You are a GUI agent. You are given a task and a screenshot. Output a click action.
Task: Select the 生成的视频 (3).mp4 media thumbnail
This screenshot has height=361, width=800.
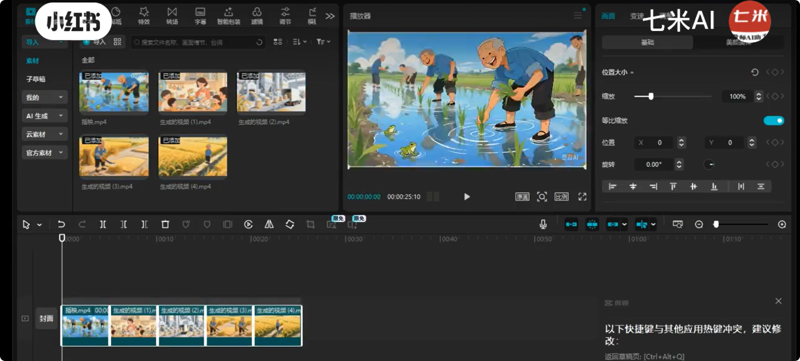(x=114, y=157)
